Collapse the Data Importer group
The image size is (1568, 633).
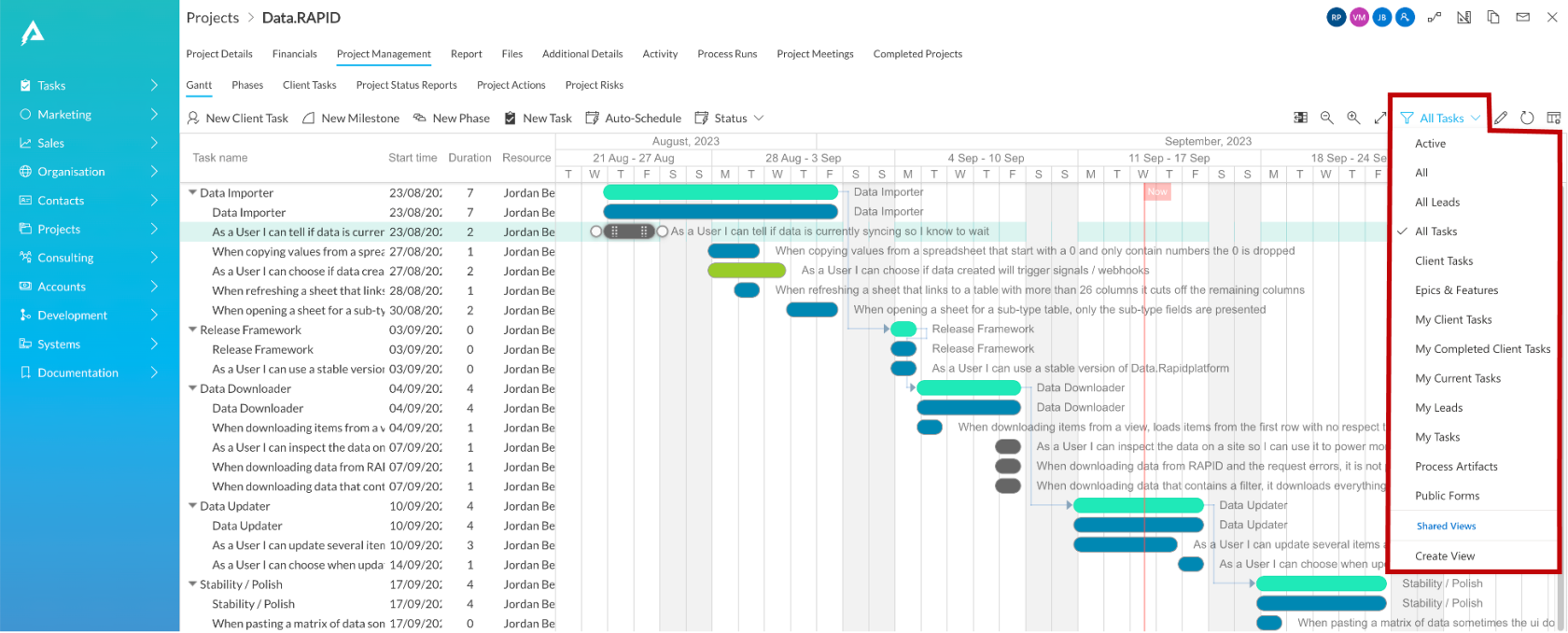click(x=192, y=193)
